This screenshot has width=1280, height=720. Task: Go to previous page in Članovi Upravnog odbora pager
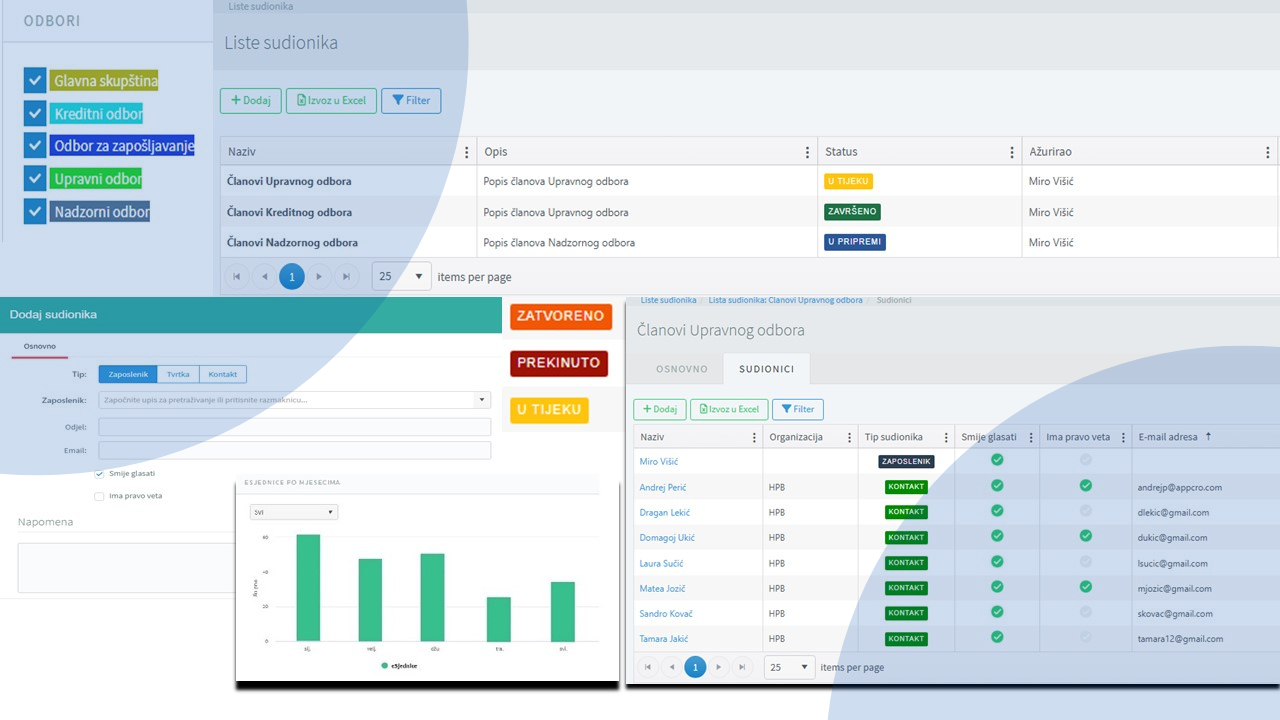pyautogui.click(x=671, y=666)
